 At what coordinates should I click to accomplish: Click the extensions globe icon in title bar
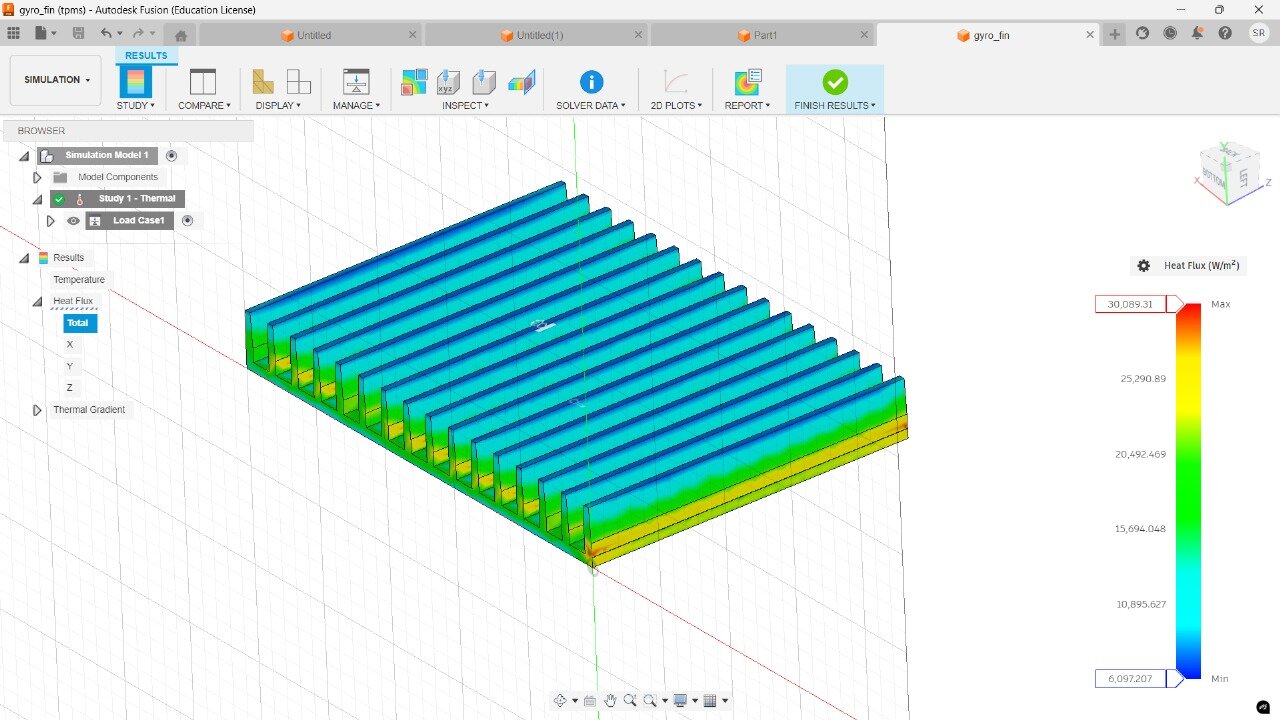[x=1143, y=33]
